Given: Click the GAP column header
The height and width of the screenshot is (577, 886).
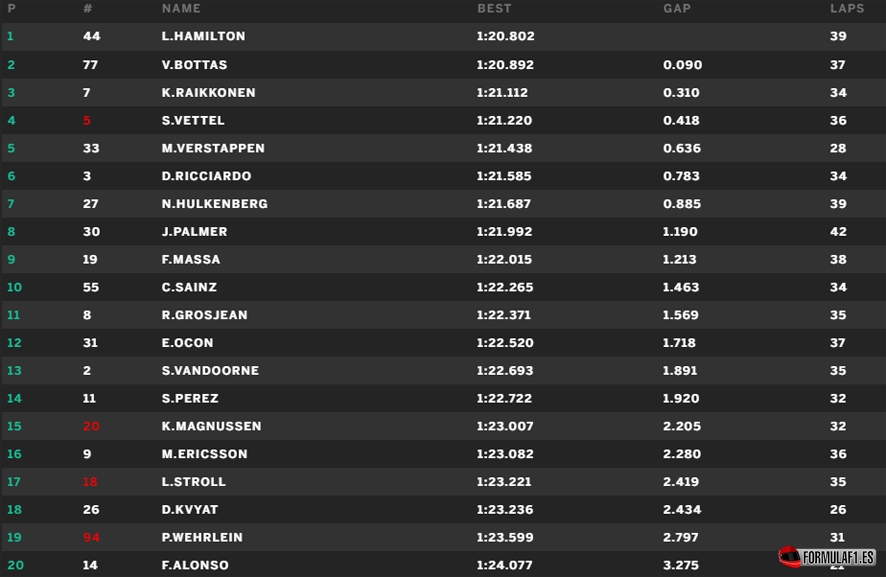Looking at the screenshot, I should point(677,9).
